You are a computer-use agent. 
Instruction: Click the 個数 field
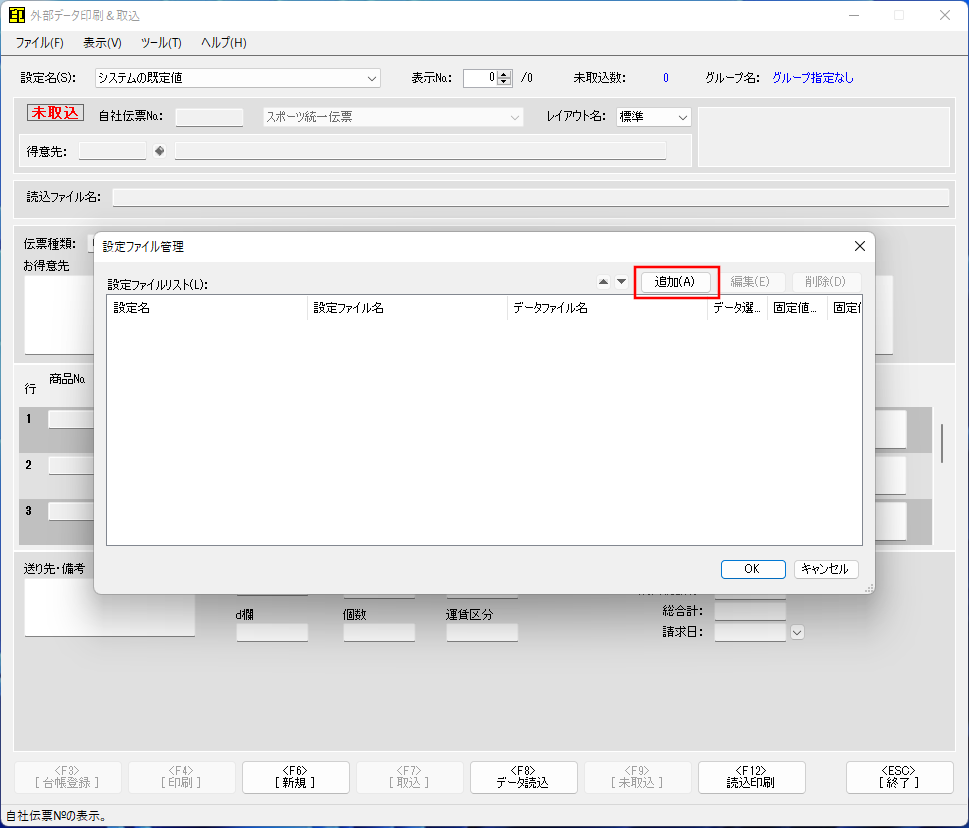point(379,632)
